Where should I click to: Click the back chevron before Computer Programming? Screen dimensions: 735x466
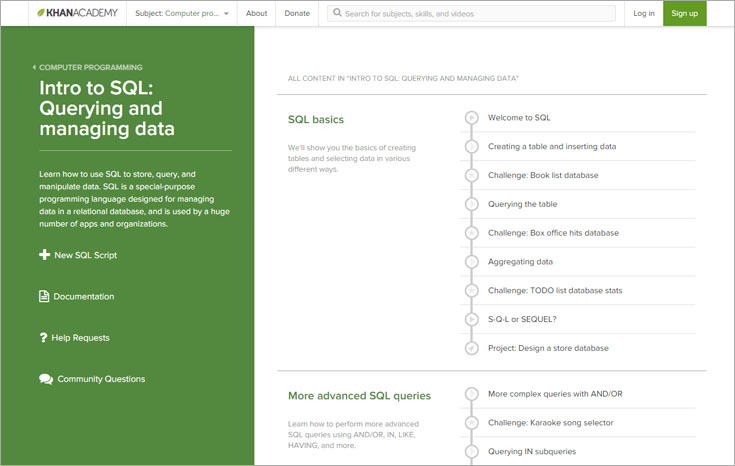click(34, 67)
